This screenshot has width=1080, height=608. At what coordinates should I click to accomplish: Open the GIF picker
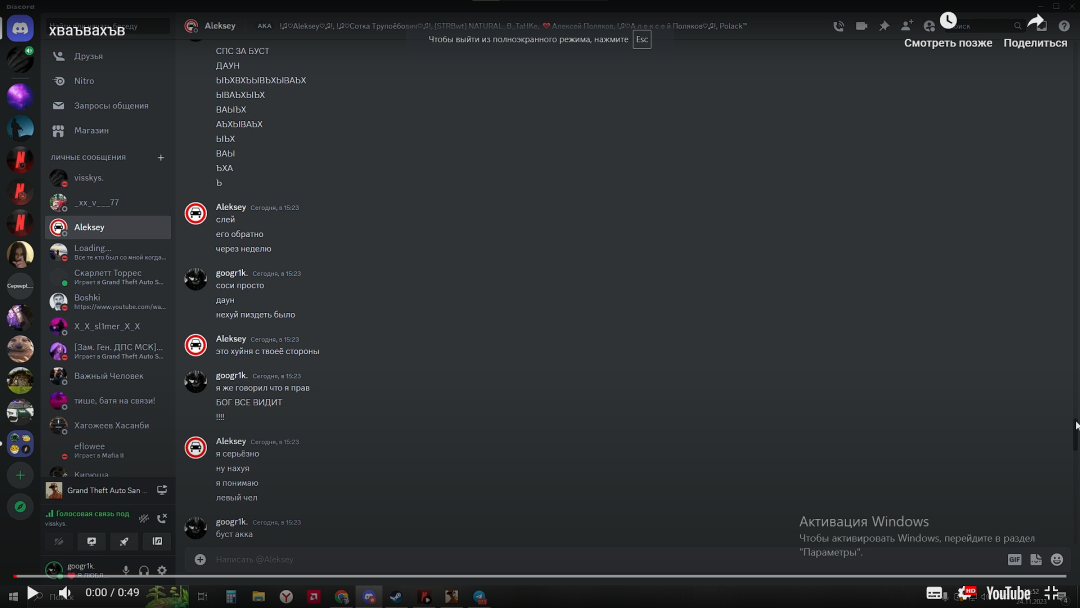tap(1014, 560)
